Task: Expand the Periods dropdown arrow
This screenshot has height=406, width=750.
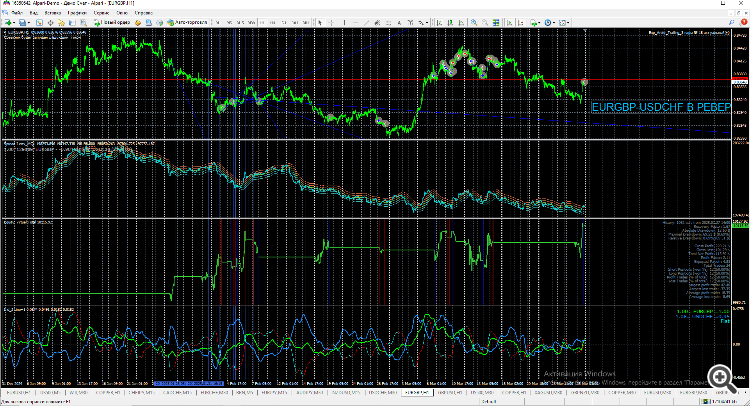Action: pyautogui.click(x=555, y=22)
